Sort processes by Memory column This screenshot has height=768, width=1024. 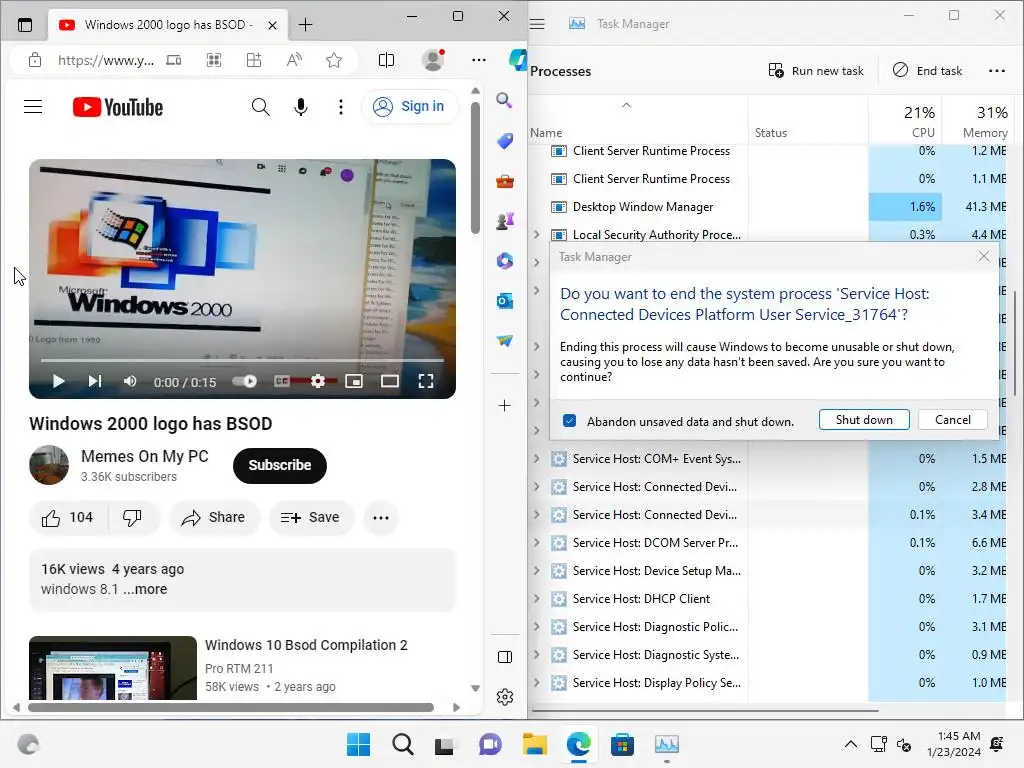(978, 121)
